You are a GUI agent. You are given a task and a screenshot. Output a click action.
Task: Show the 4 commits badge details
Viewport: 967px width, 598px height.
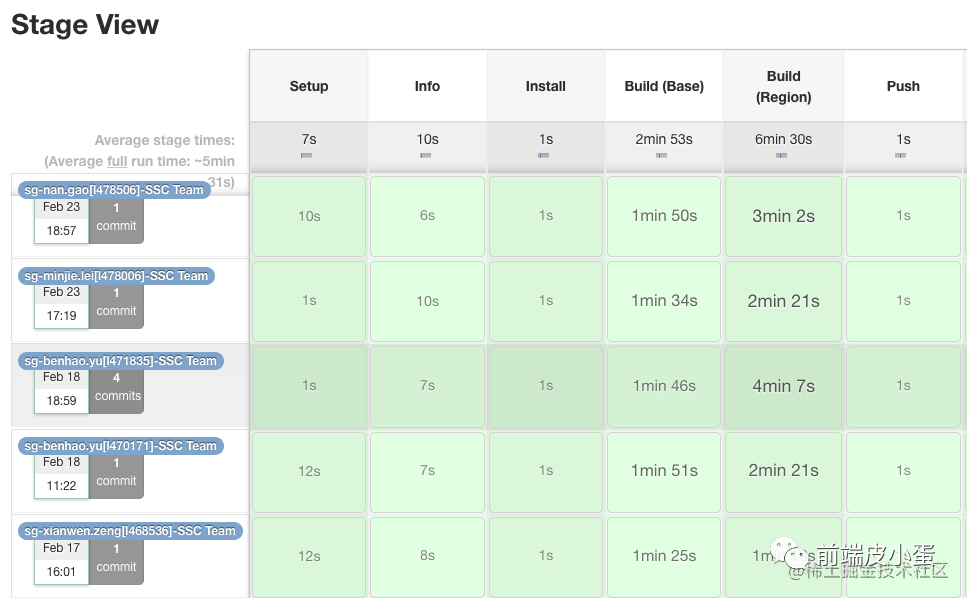(x=117, y=387)
